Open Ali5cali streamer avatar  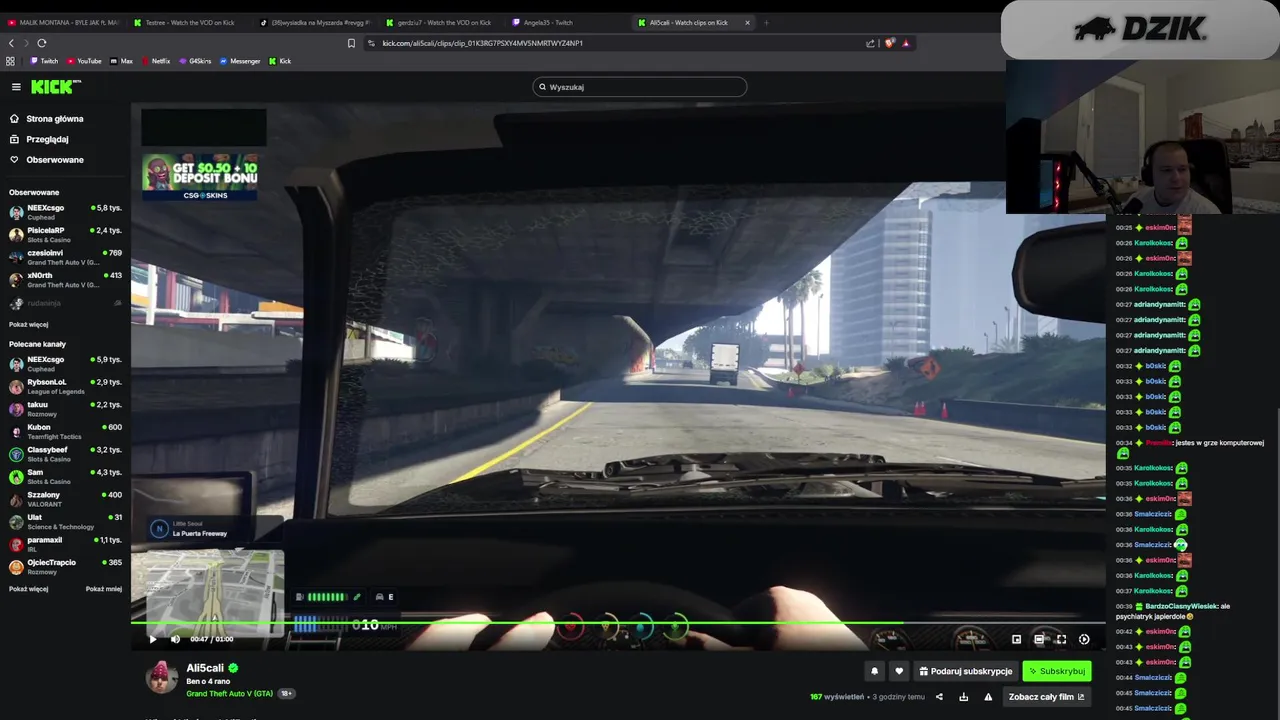click(162, 677)
